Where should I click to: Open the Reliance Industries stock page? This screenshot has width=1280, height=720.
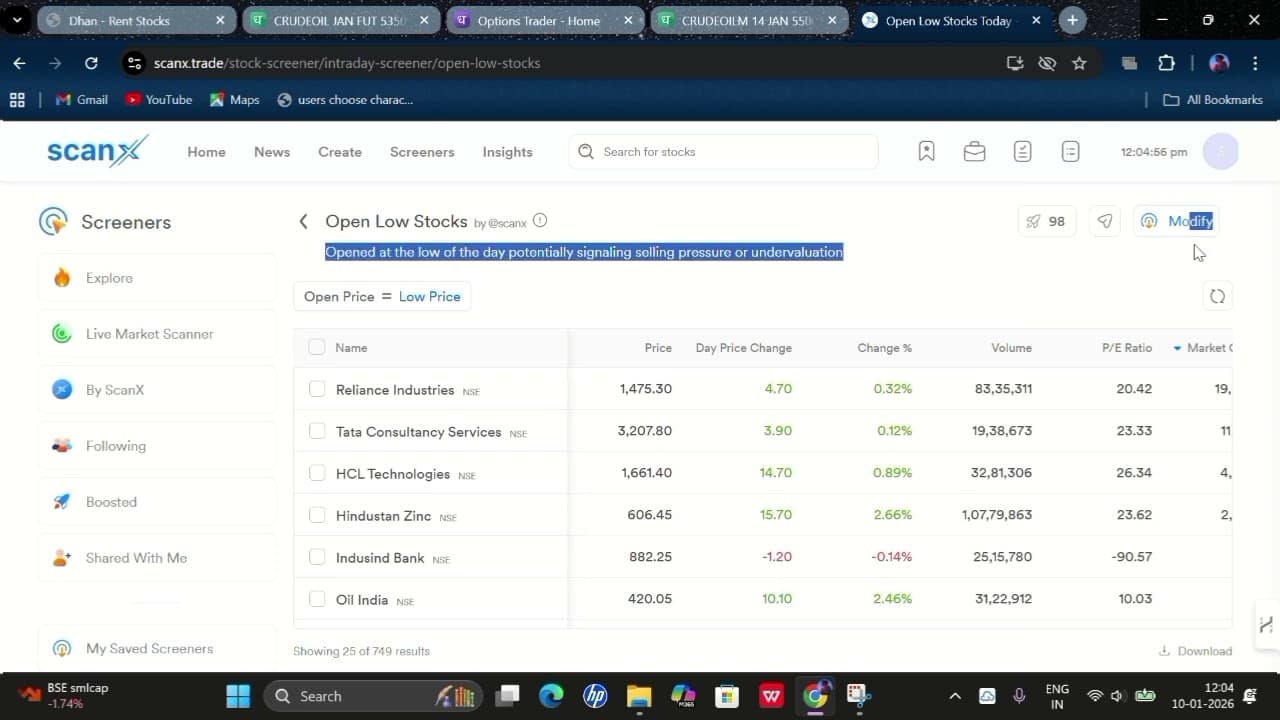395,390
